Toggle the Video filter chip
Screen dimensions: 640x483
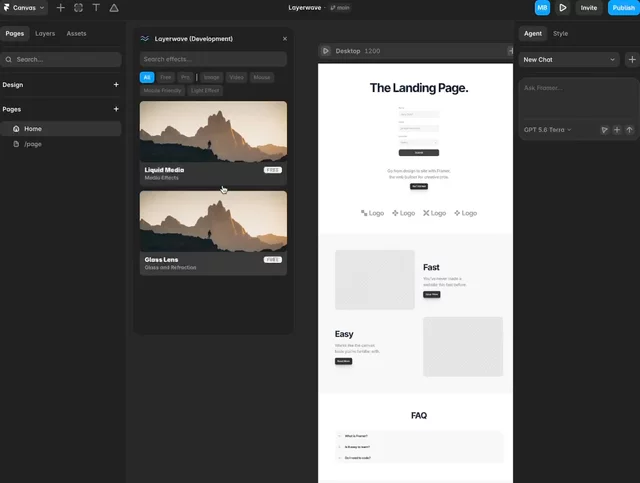point(236,77)
